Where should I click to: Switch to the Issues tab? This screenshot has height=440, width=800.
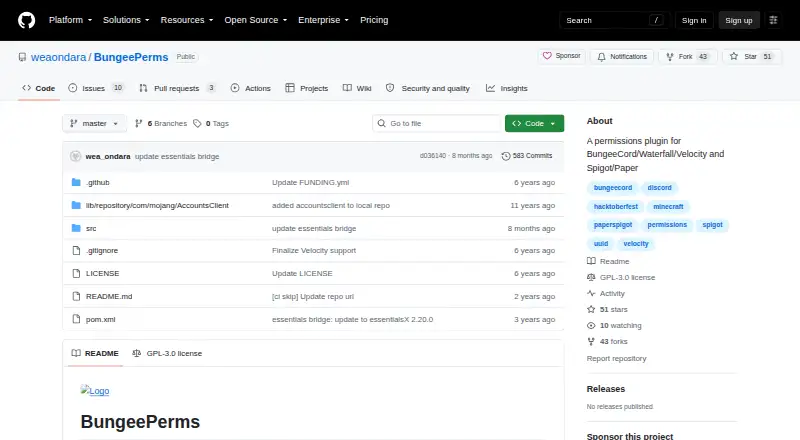pos(96,88)
